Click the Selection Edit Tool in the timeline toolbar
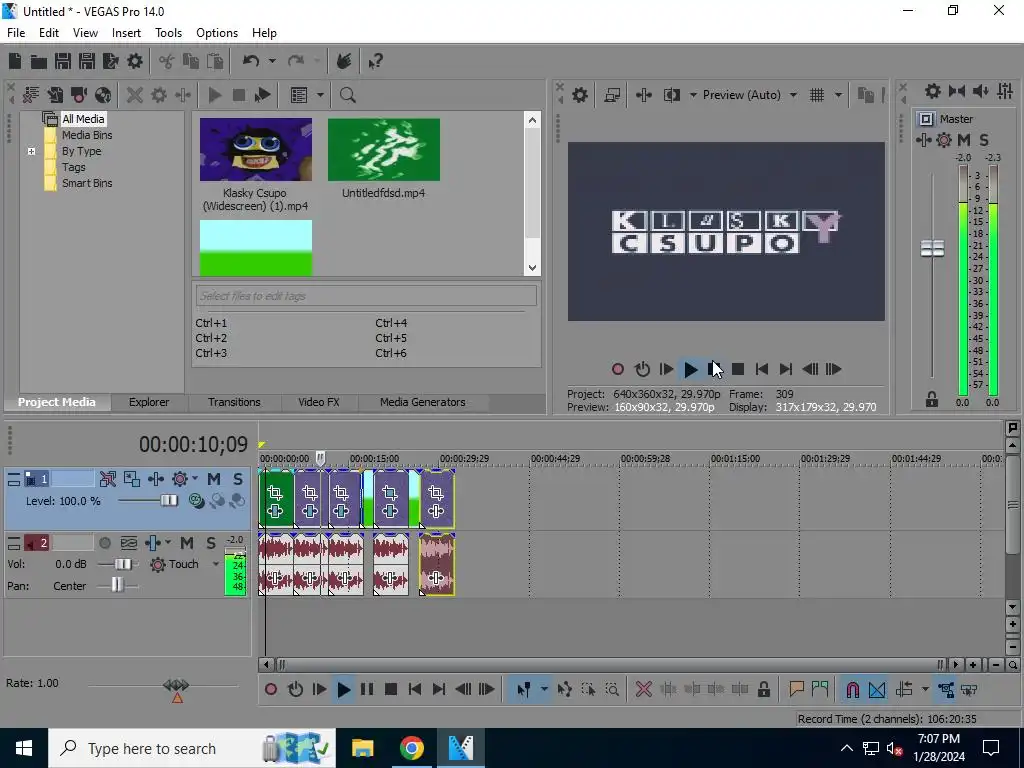Viewport: 1024px width, 768px height. coord(588,690)
